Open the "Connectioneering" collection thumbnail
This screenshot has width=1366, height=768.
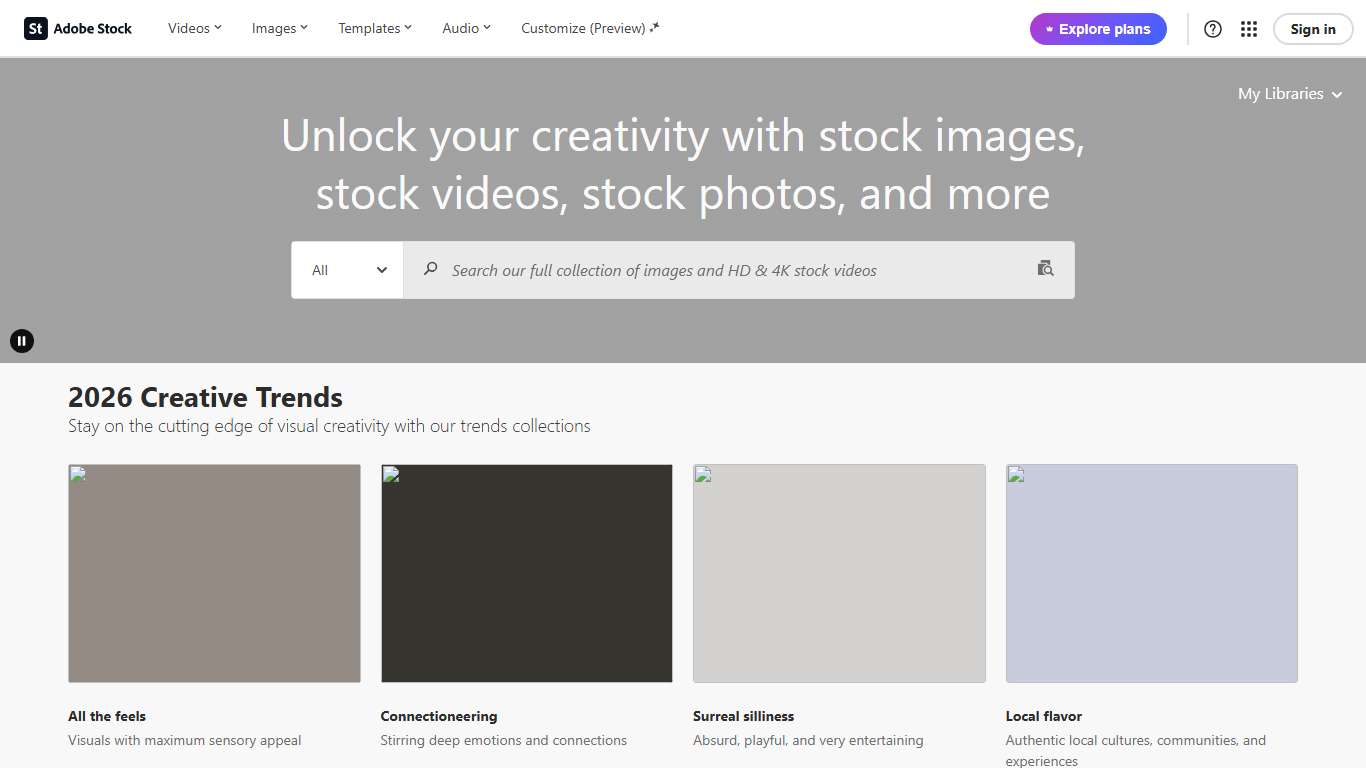point(526,573)
